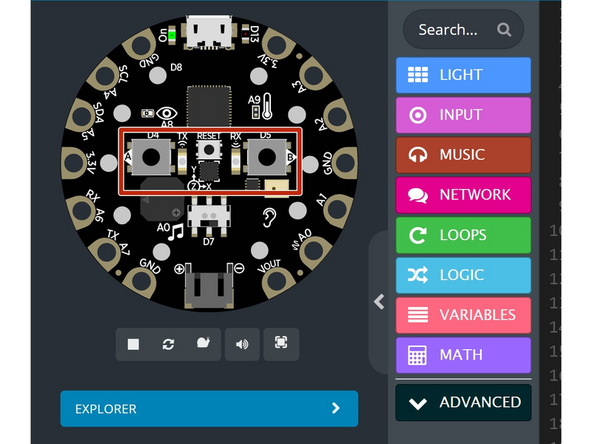
Task: Click the green On power LED
Action: pyautogui.click(x=172, y=35)
